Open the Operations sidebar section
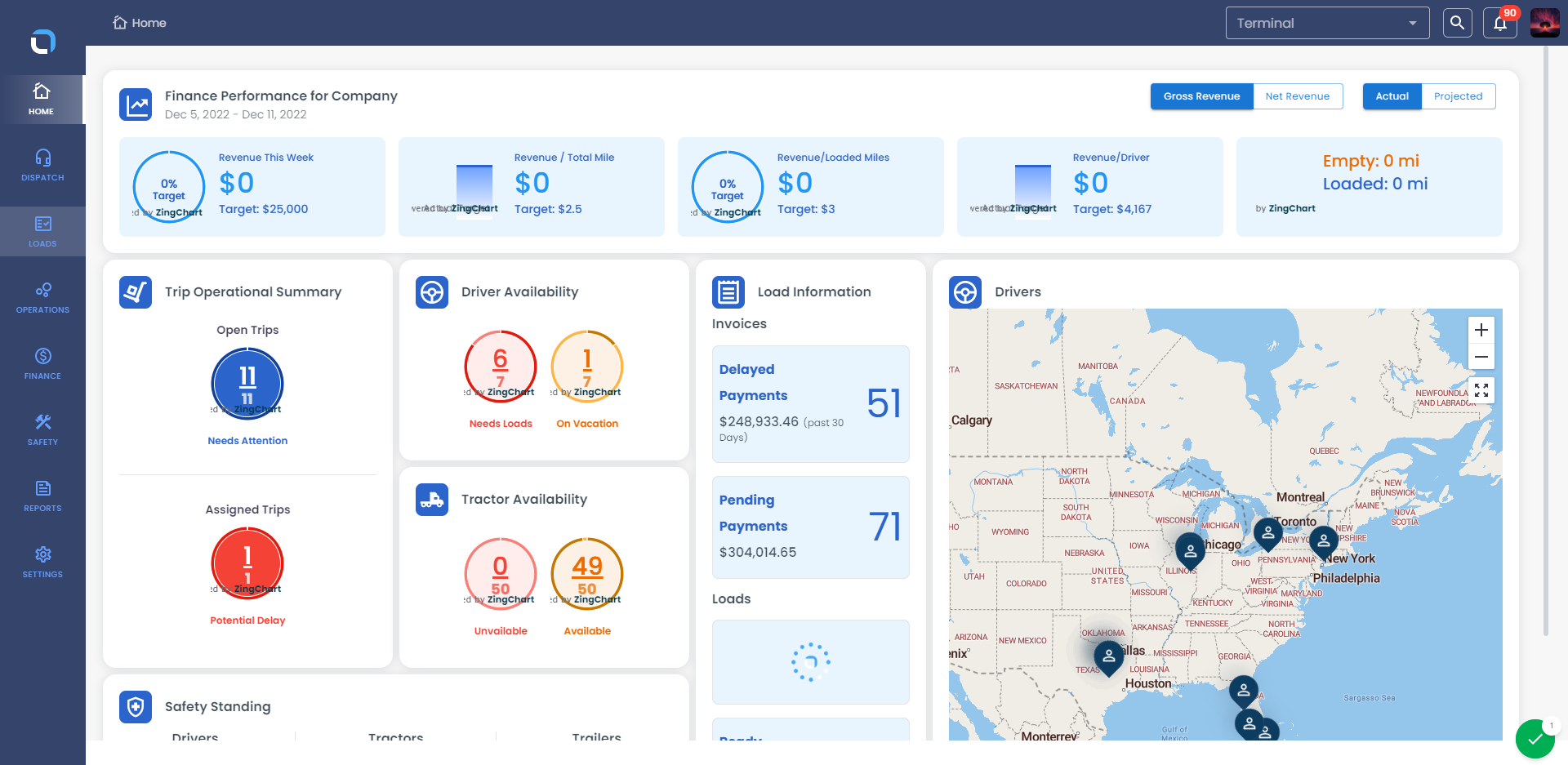Screen dimensions: 1568x765 point(42,298)
